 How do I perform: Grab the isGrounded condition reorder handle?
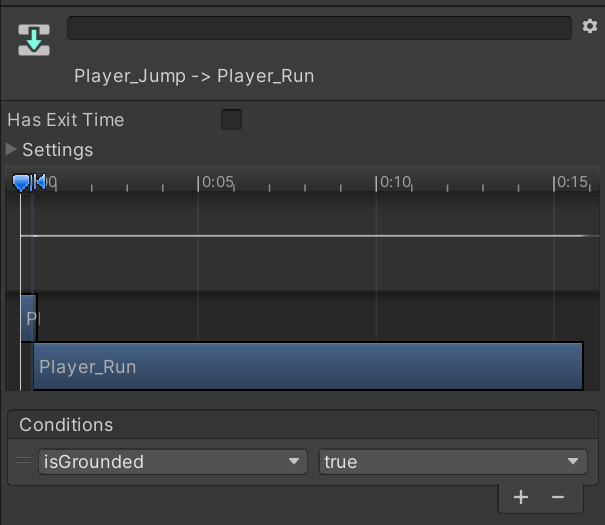pyautogui.click(x=23, y=461)
